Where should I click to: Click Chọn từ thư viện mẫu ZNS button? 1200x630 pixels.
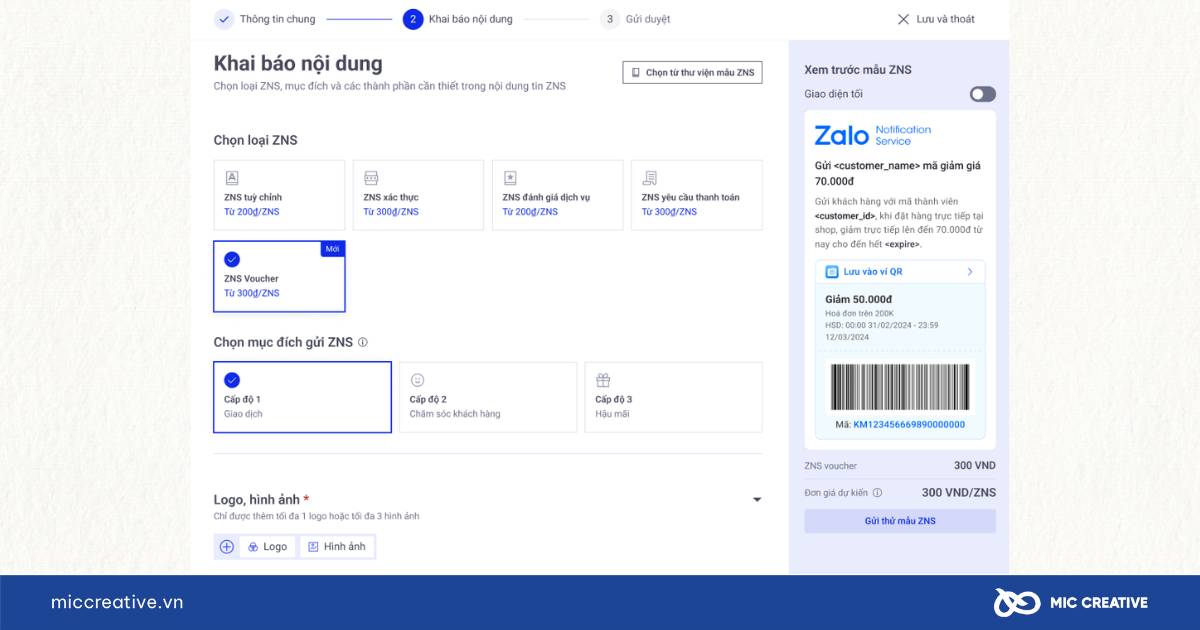(x=692, y=73)
